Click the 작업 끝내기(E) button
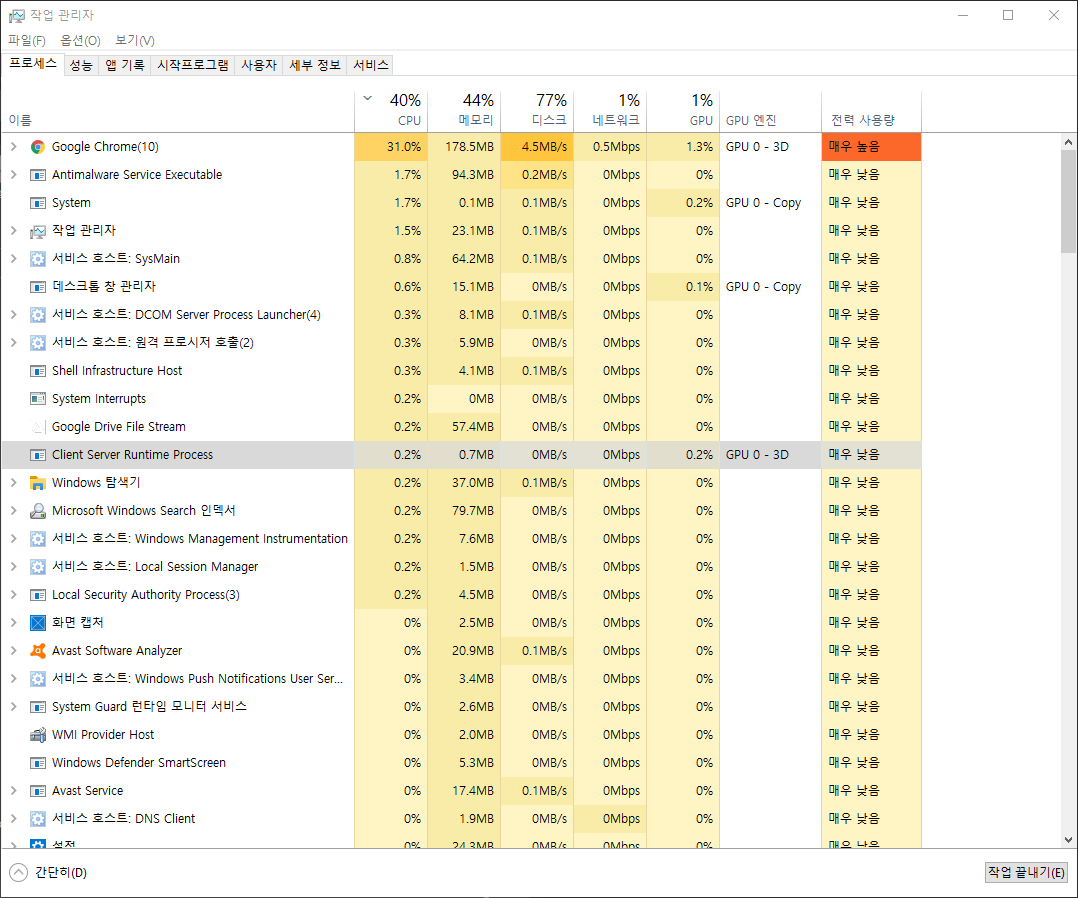The image size is (1078, 898). [x=1026, y=871]
